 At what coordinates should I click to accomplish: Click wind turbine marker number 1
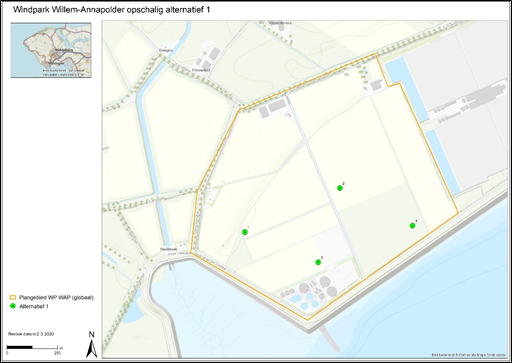coord(245,232)
